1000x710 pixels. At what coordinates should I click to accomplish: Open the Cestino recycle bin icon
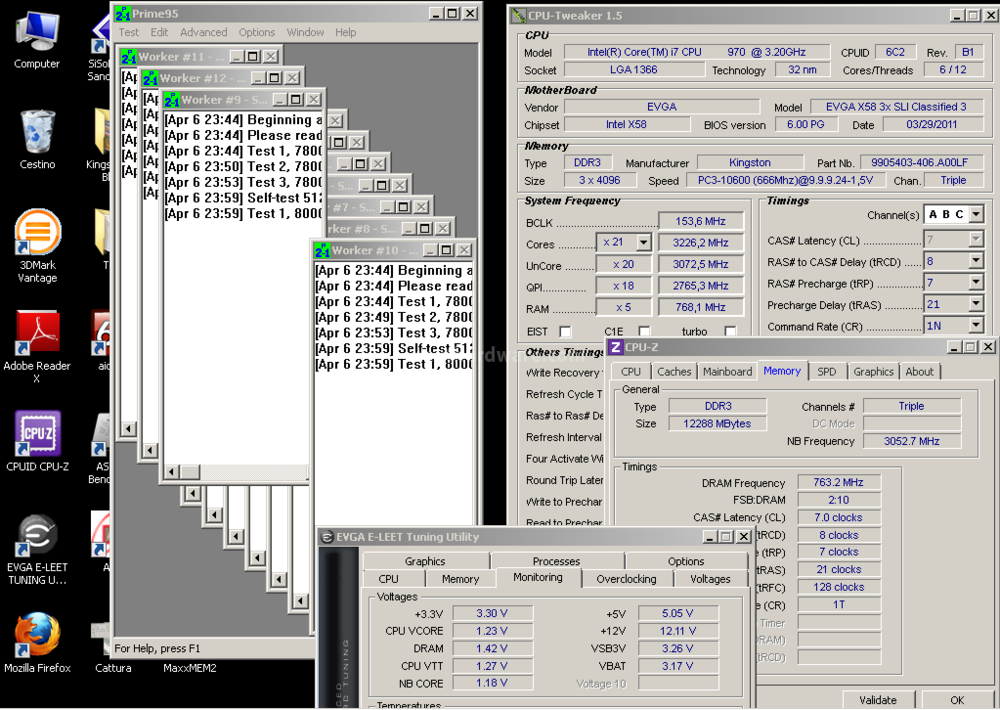point(37,140)
